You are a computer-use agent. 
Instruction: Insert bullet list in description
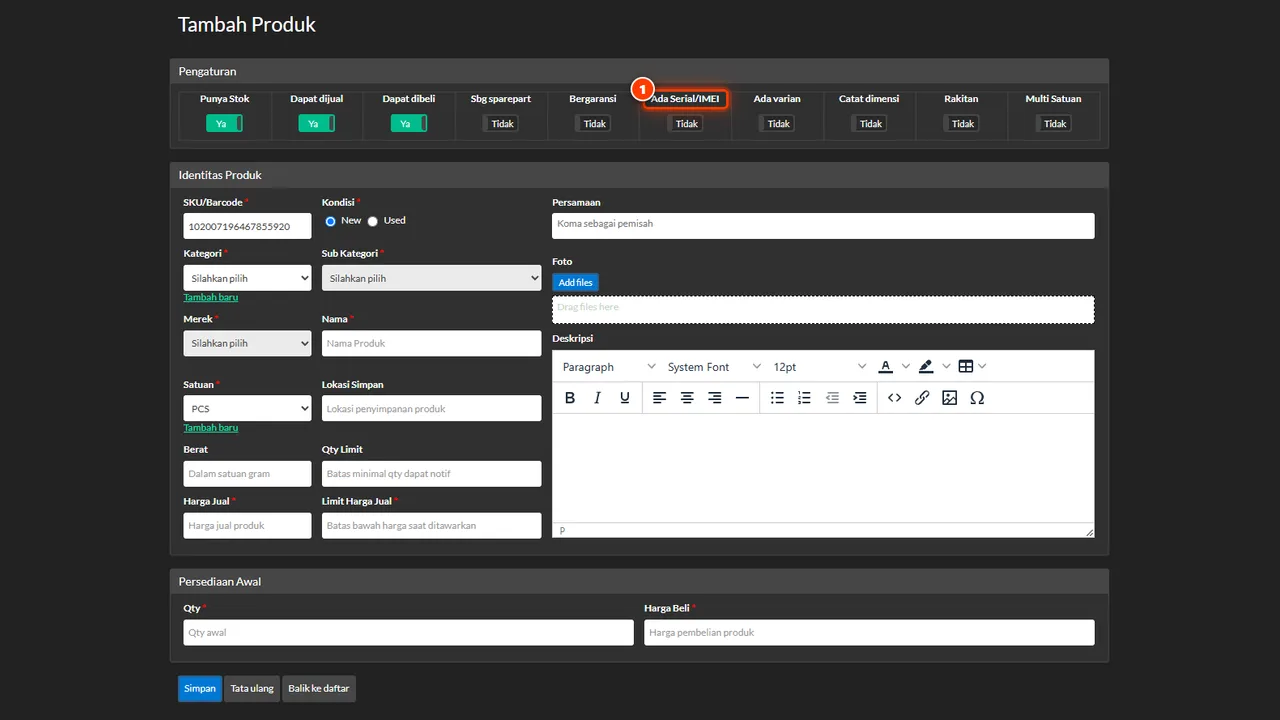tap(777, 398)
